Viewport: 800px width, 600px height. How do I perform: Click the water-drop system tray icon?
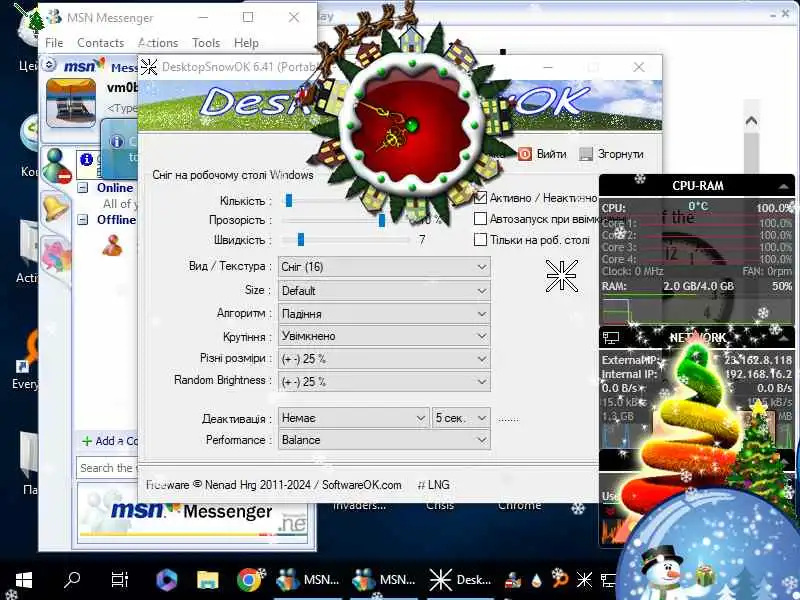pyautogui.click(x=536, y=580)
